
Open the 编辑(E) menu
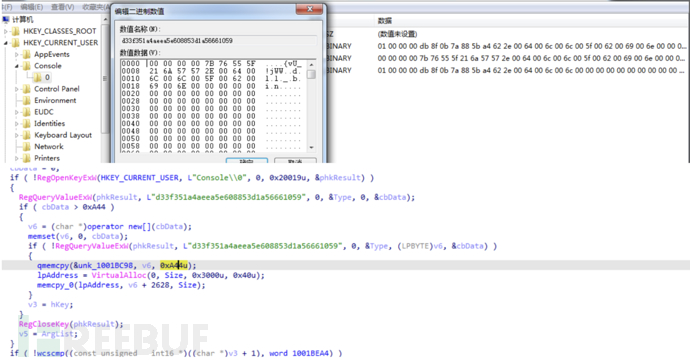[32, 7]
